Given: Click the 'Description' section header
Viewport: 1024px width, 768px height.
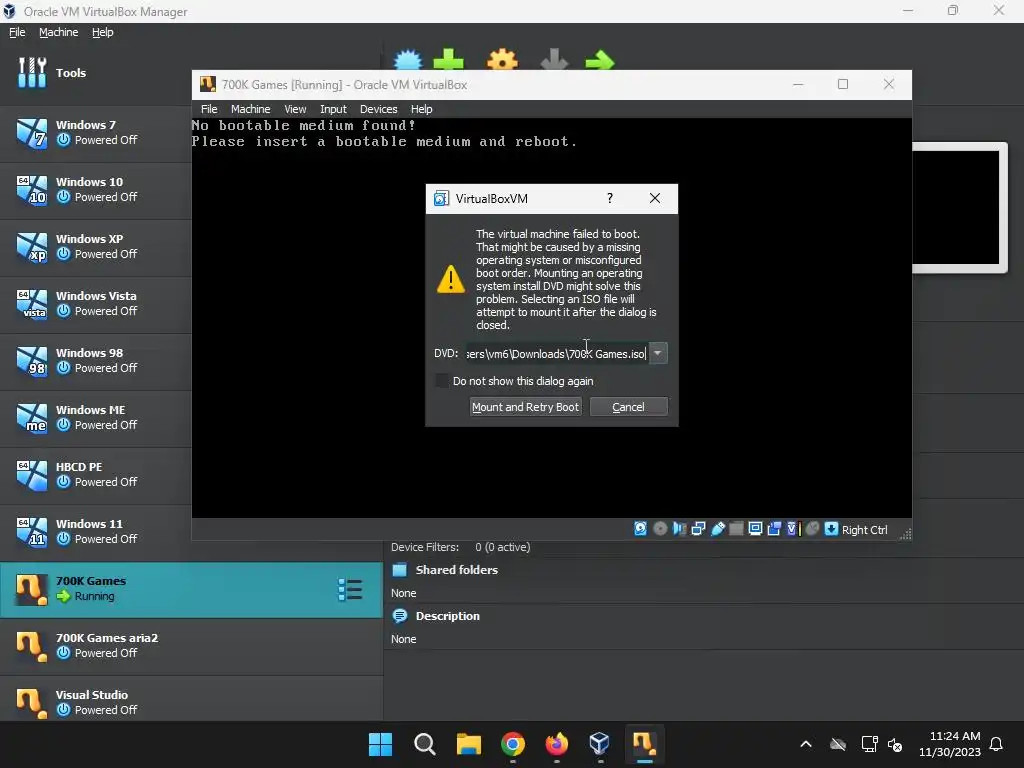Looking at the screenshot, I should click(447, 616).
